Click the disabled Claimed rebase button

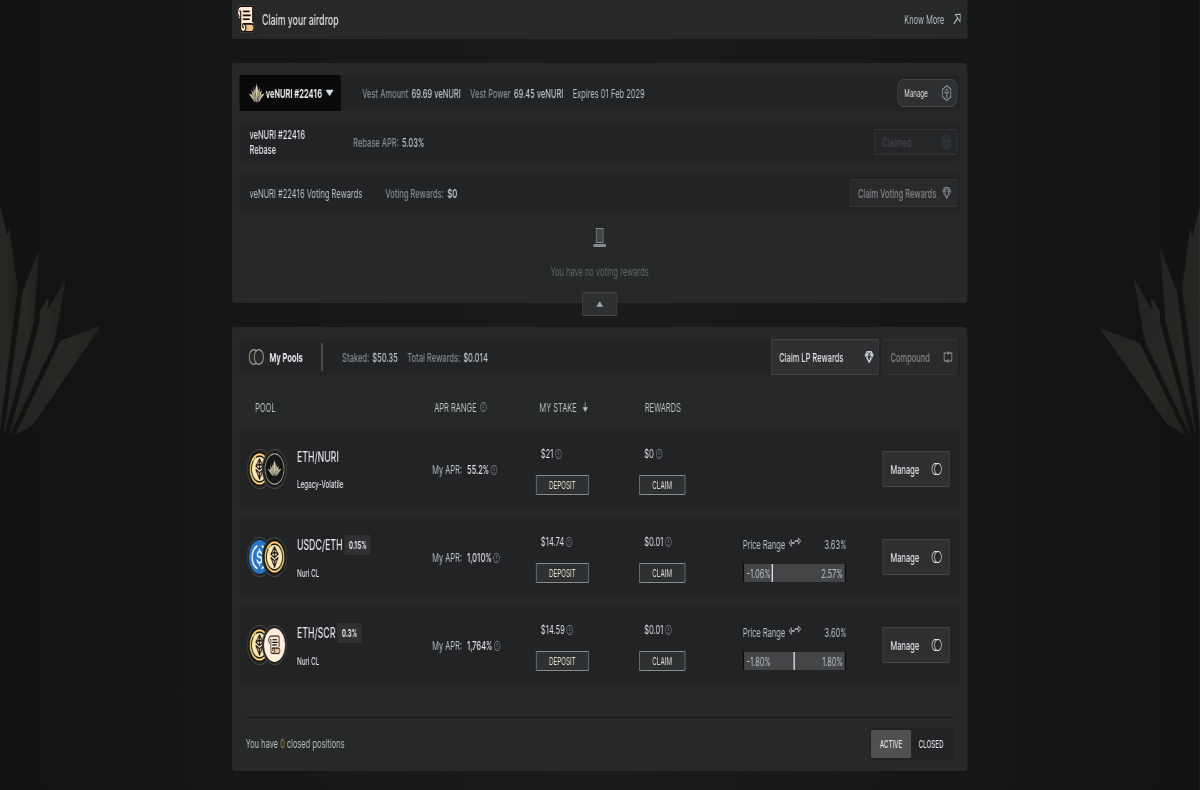(915, 142)
